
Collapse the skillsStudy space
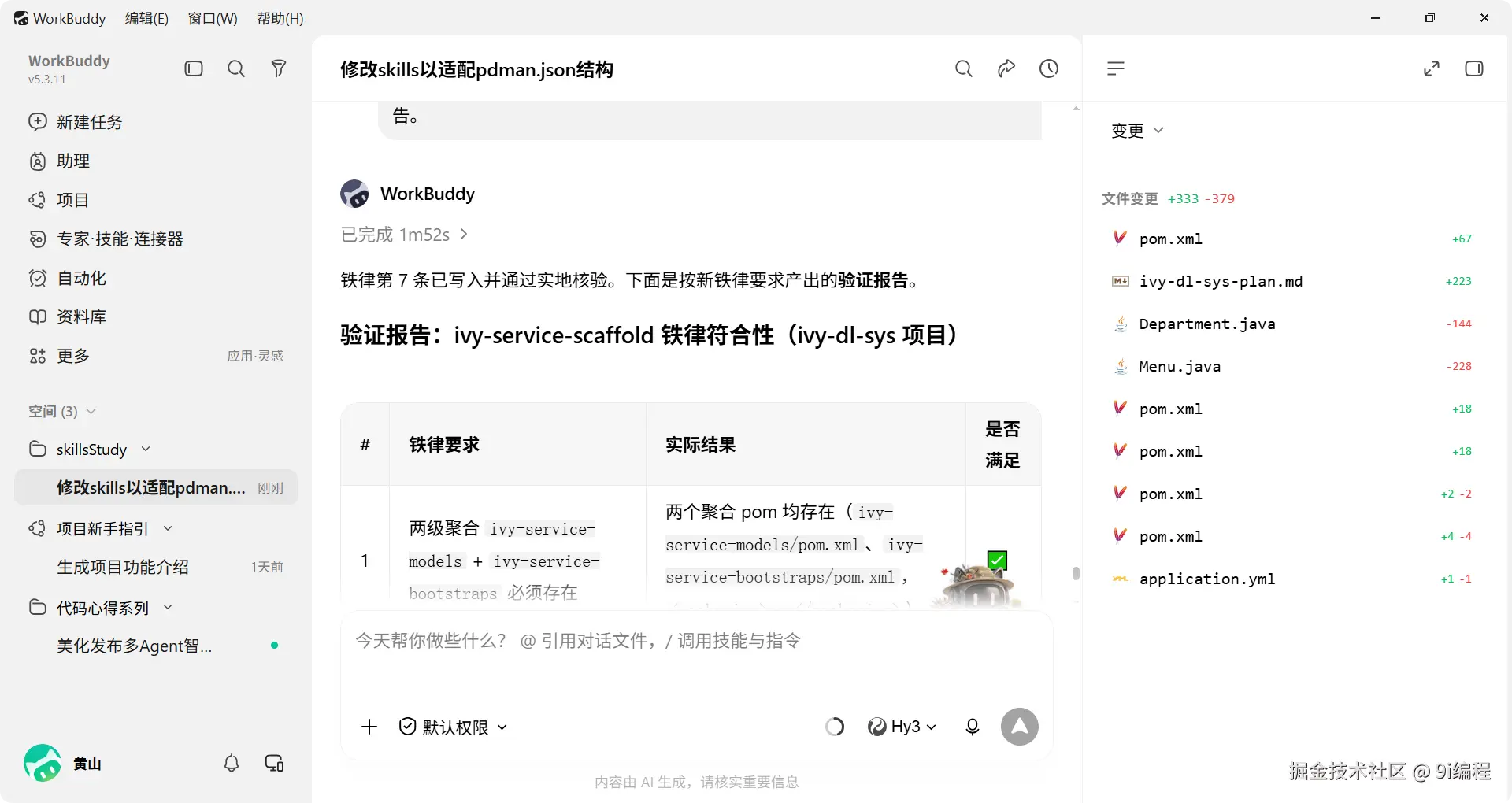click(x=146, y=449)
